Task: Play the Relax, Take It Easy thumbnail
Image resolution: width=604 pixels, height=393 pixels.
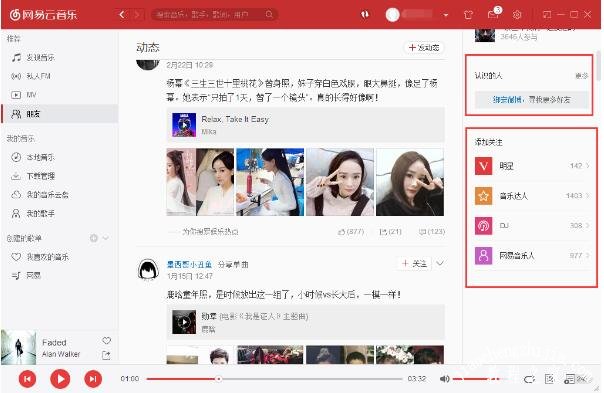Action: pos(184,125)
